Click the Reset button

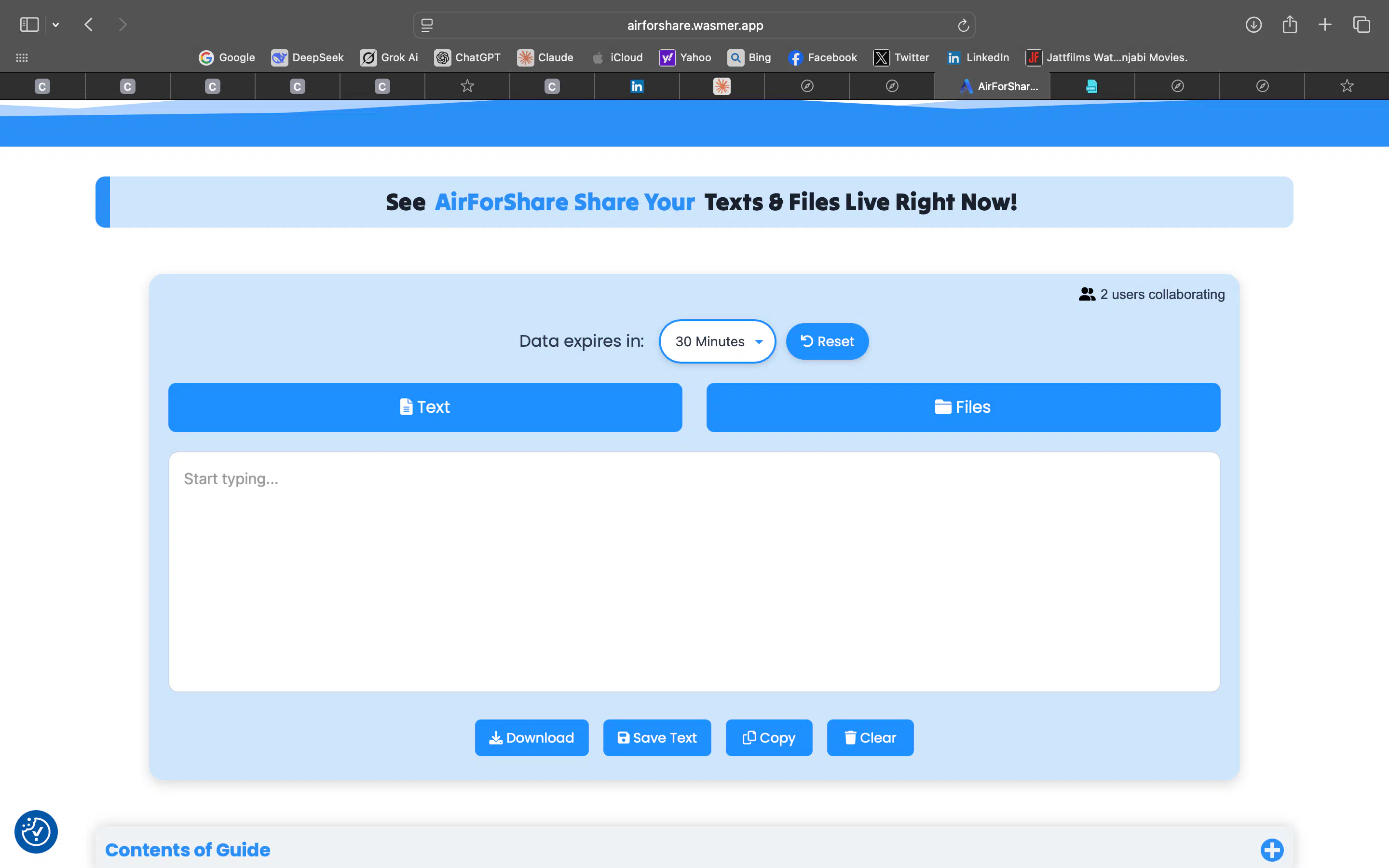tap(827, 341)
